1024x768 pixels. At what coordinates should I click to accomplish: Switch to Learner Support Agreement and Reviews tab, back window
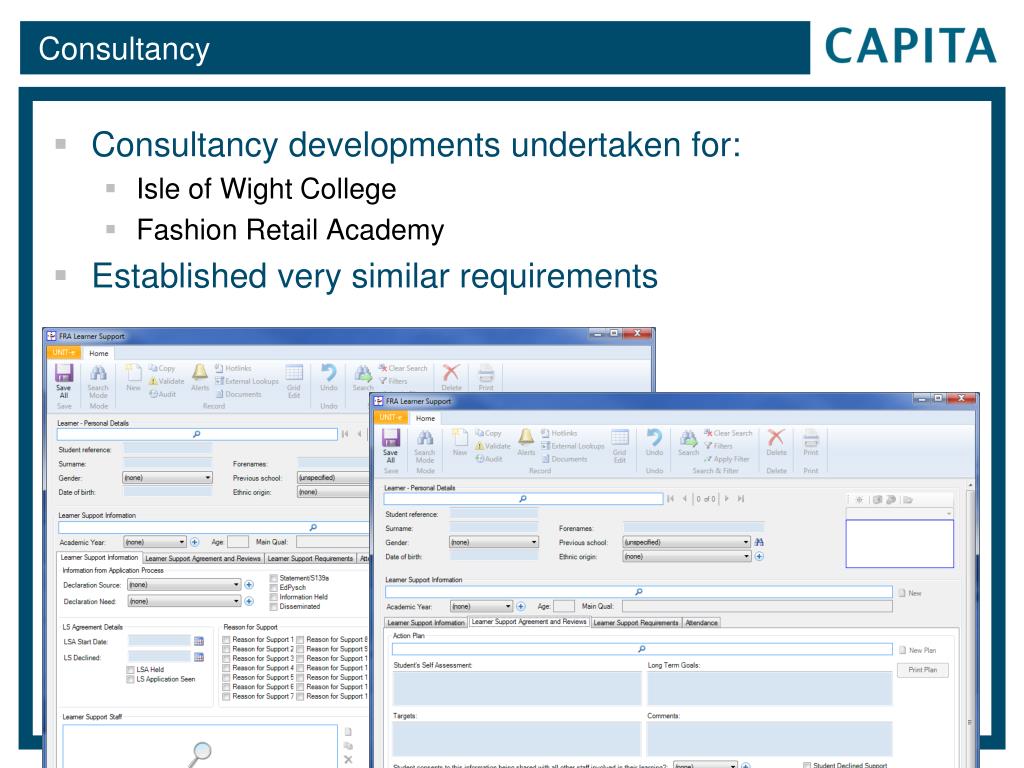203,558
